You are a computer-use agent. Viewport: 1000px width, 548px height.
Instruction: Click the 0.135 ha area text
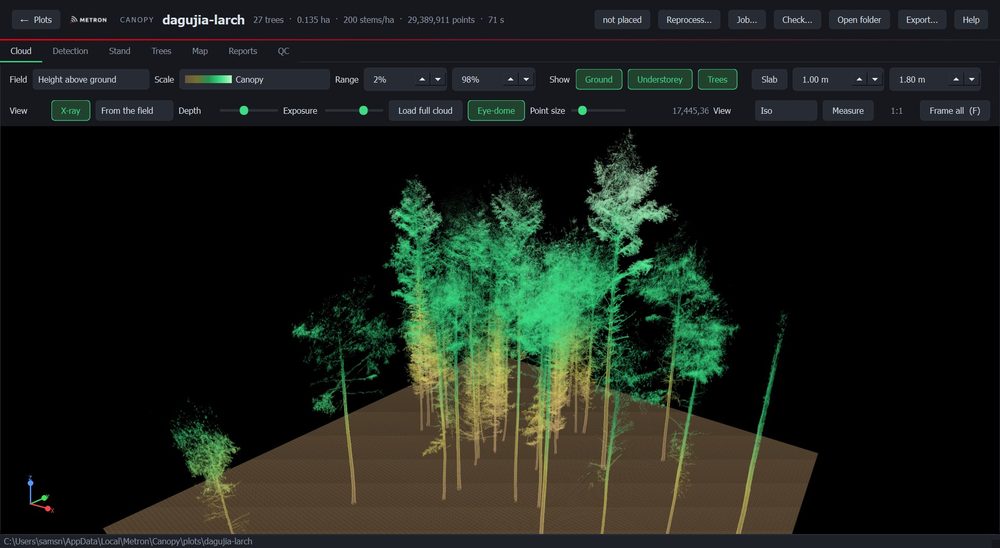pyautogui.click(x=313, y=20)
